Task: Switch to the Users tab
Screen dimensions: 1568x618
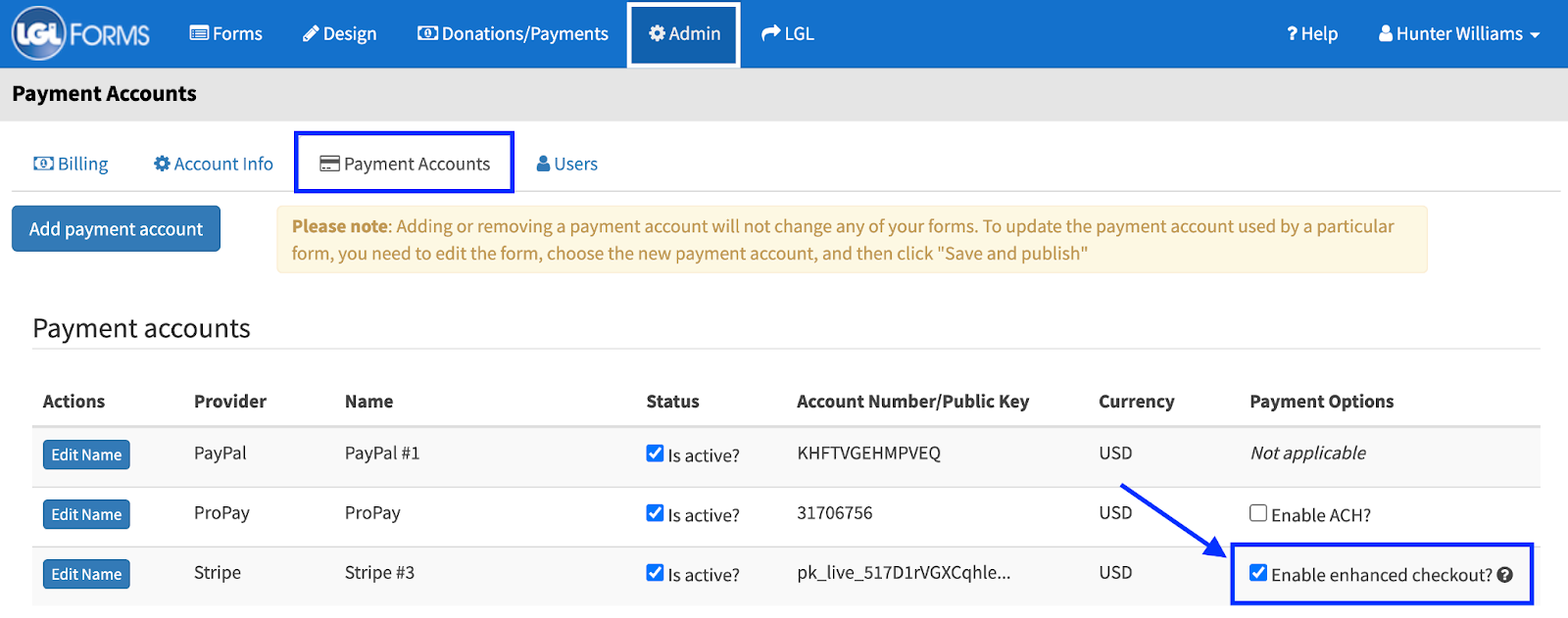Action: point(567,164)
